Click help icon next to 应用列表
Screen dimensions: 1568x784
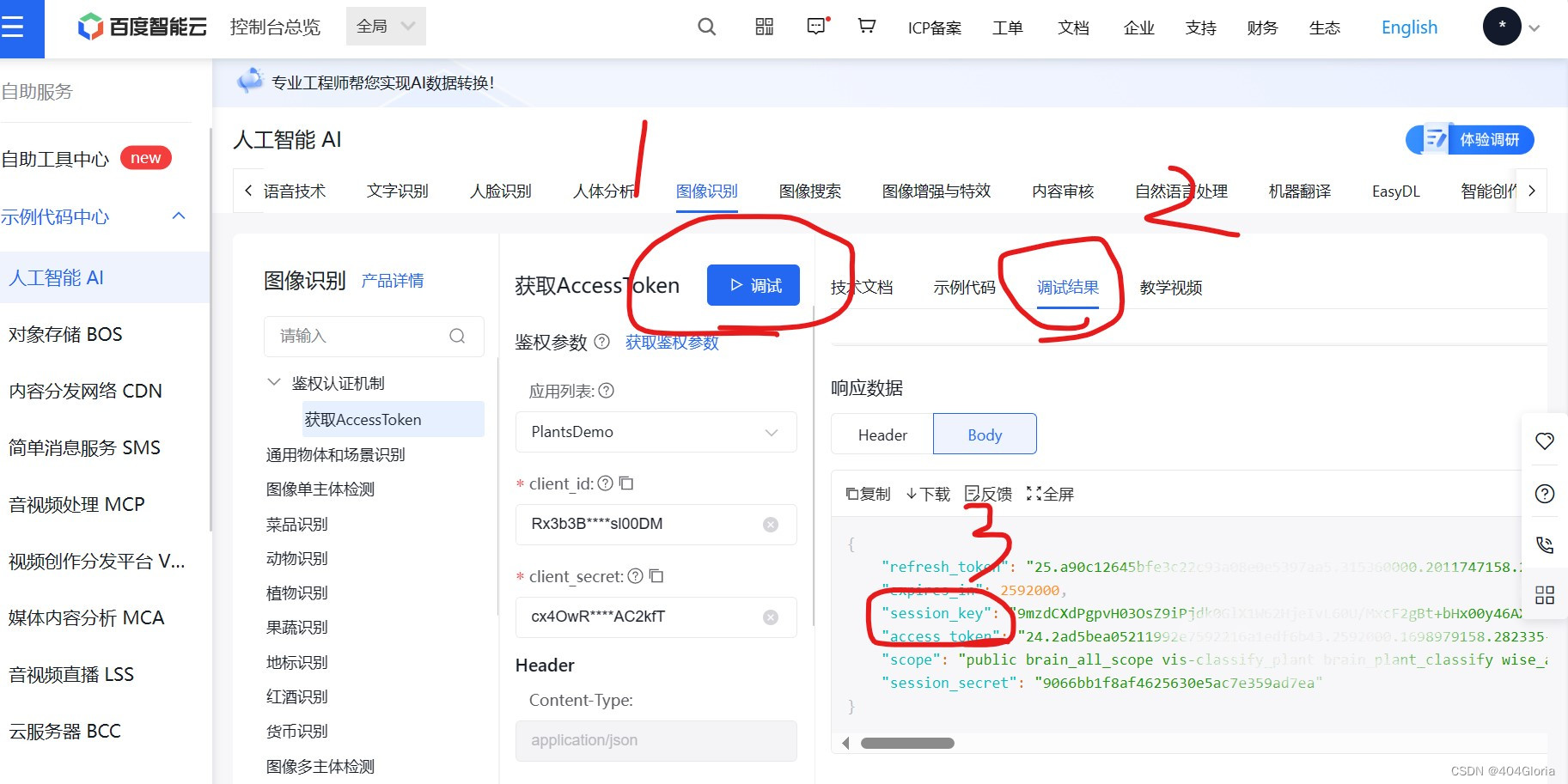606,391
